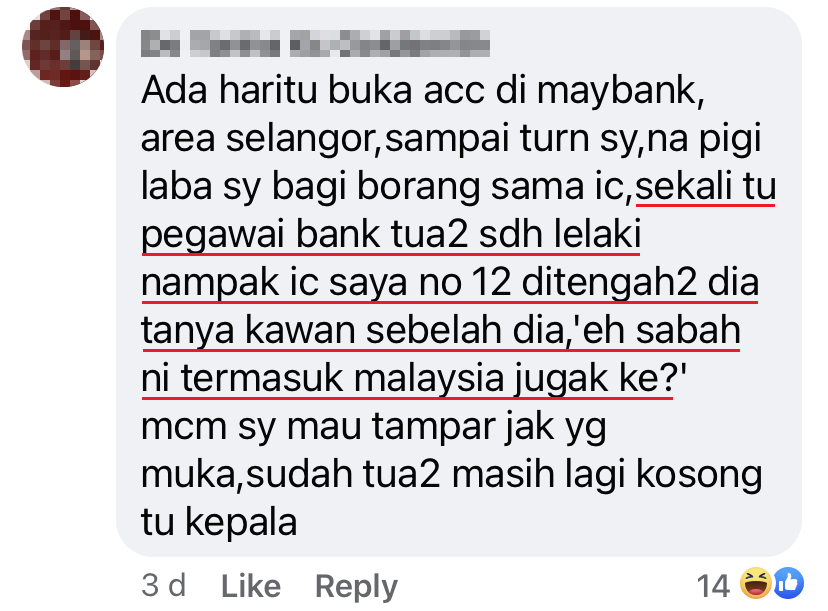View the 14 reactions count
Screen dimensions: 828x611
click(x=713, y=586)
